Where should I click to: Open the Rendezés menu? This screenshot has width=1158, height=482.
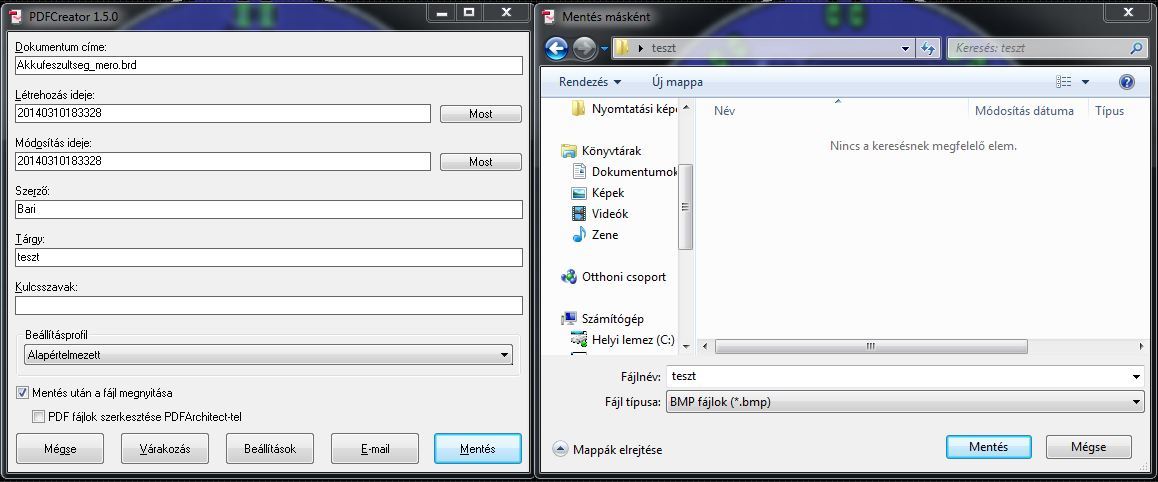[590, 82]
